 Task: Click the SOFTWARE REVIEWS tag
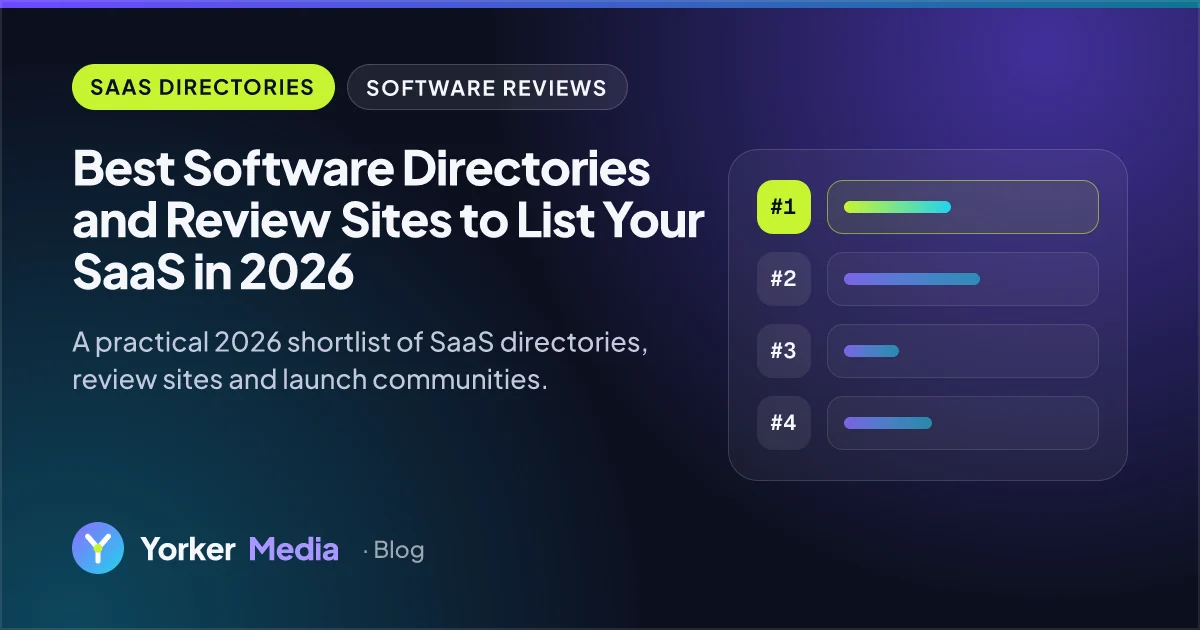click(487, 87)
